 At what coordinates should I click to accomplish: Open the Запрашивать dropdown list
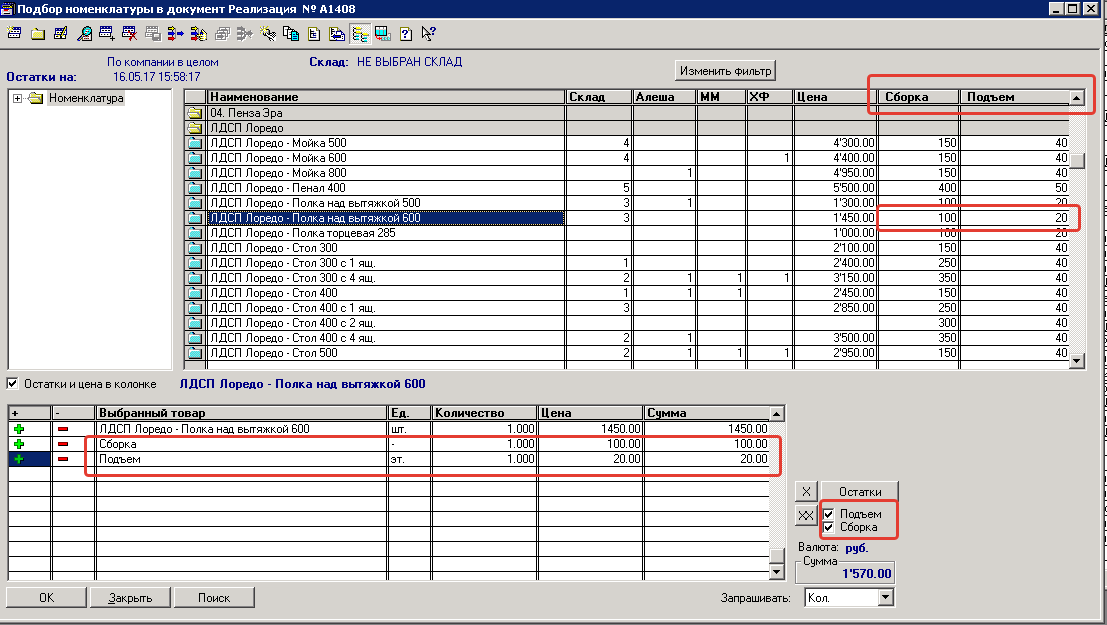pyautogui.click(x=884, y=597)
